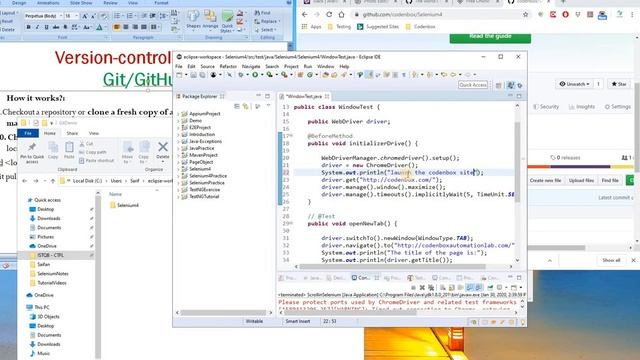Click the Star button on GitHub

(x=618, y=84)
